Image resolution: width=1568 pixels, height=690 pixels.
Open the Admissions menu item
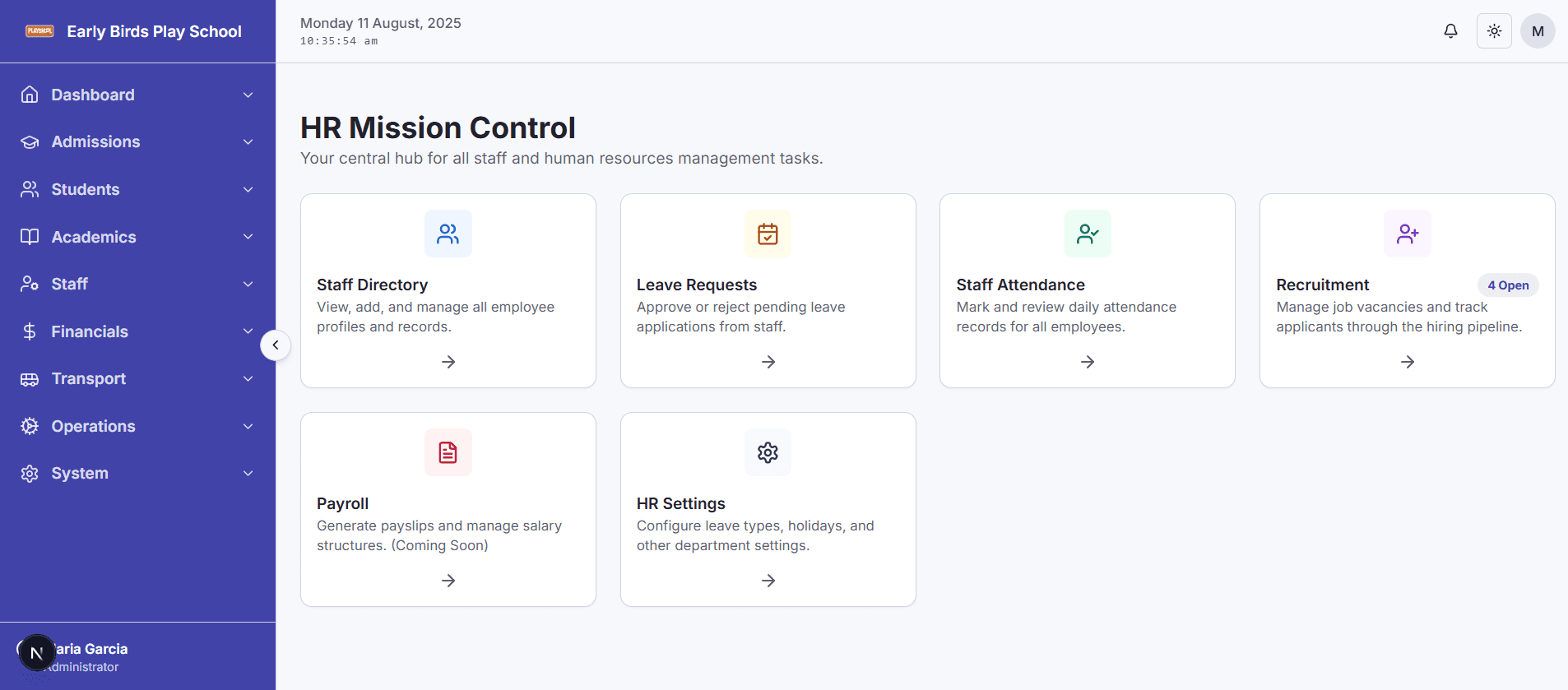coord(137,142)
